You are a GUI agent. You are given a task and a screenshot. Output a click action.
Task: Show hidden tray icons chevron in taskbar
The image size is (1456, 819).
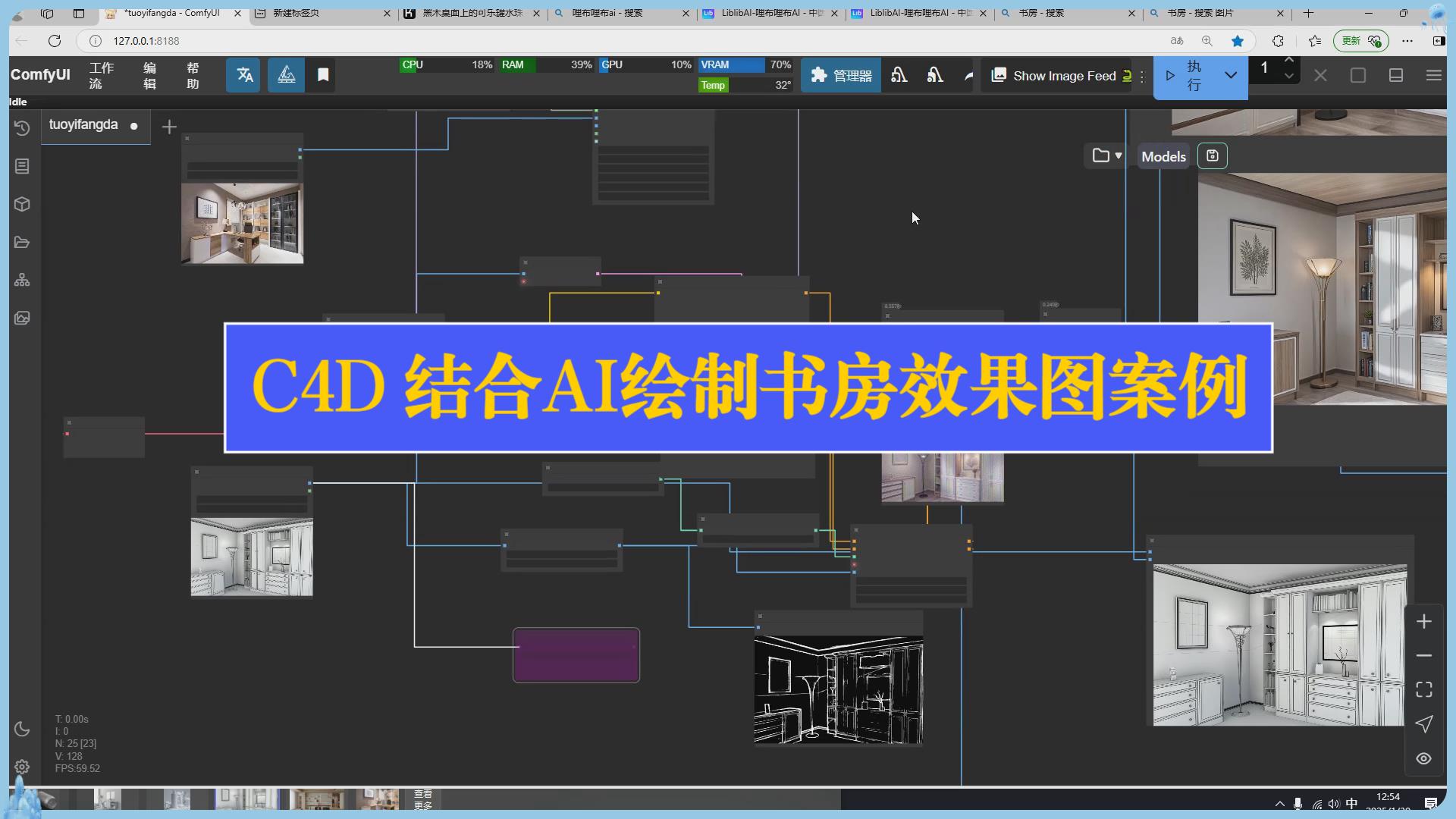pyautogui.click(x=1280, y=803)
